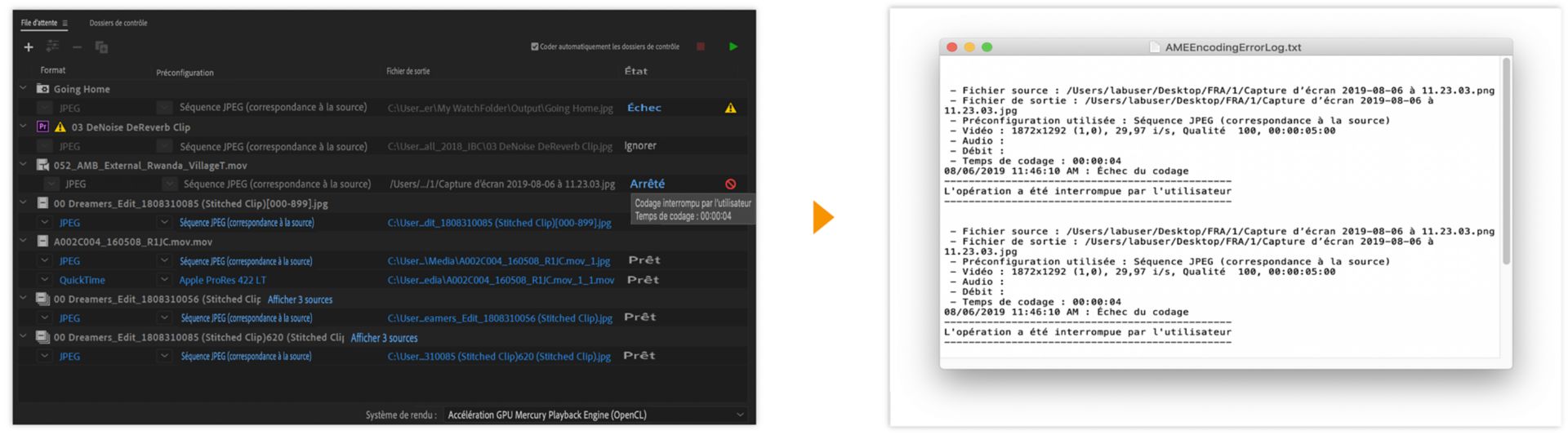Click the Format column header
This screenshot has height=435, width=1568.
click(53, 70)
